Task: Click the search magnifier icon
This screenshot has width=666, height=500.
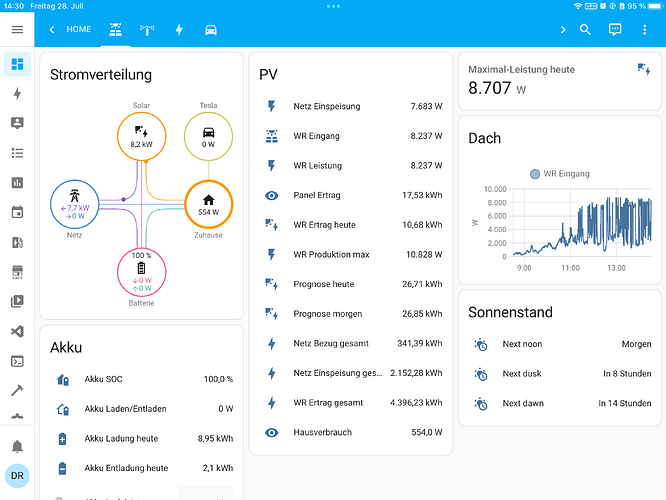Action: pyautogui.click(x=585, y=29)
